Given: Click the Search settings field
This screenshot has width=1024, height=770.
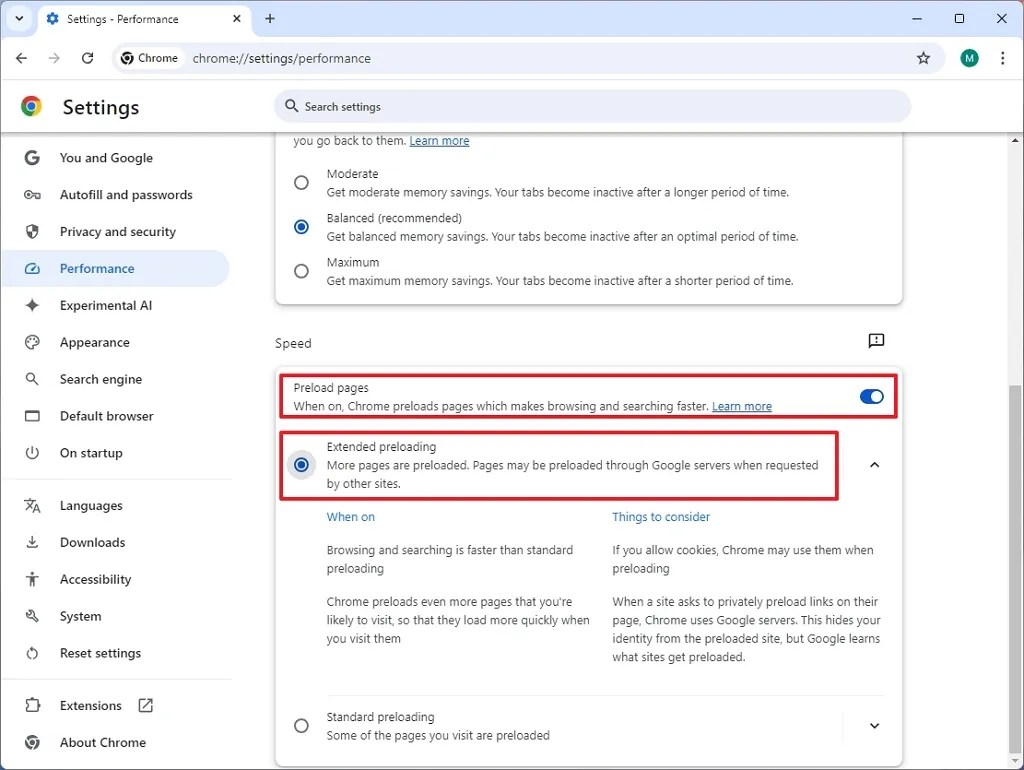Looking at the screenshot, I should pyautogui.click(x=594, y=106).
